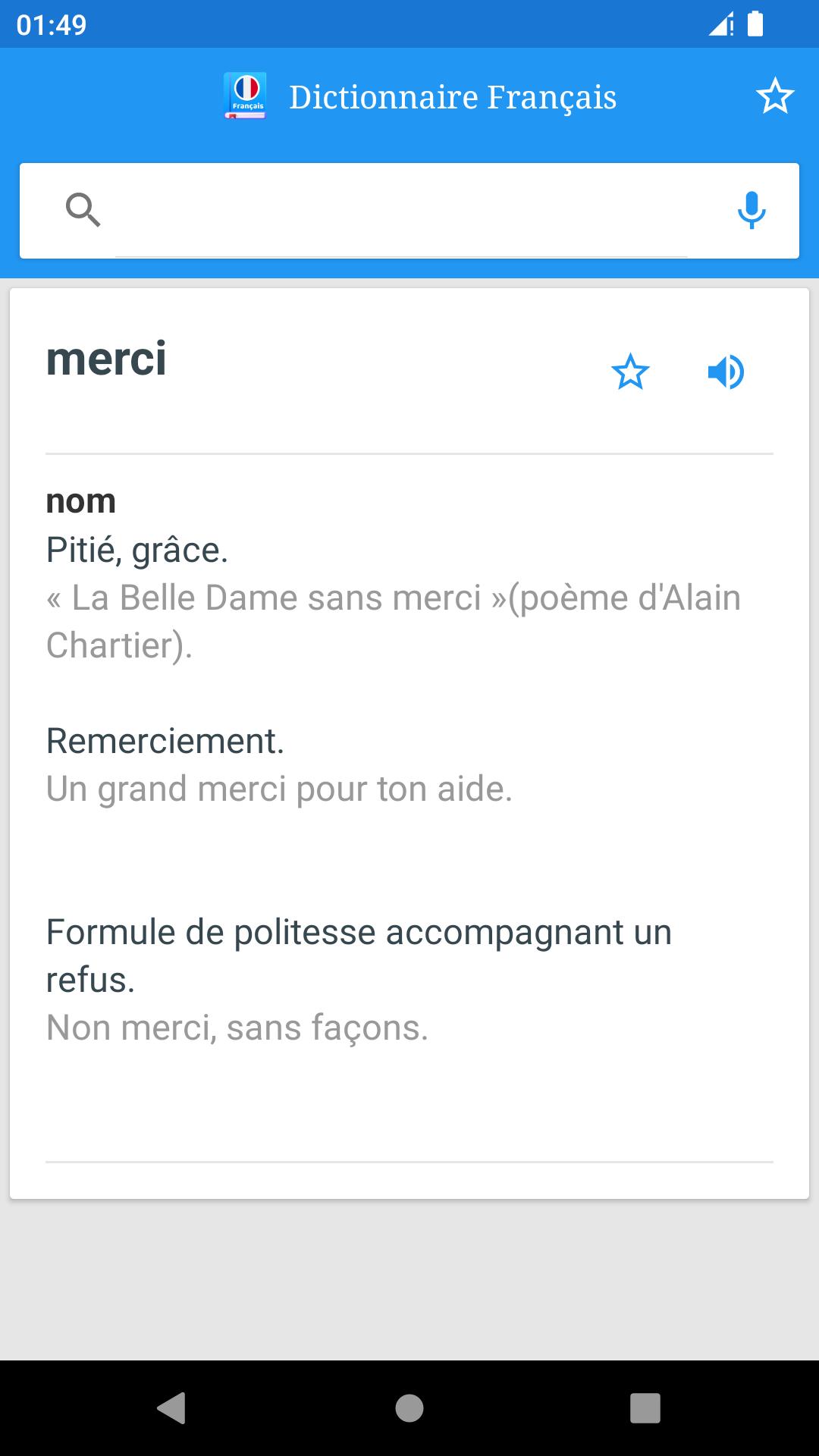
Task: Tap the battery icon in the status bar
Action: [755, 24]
